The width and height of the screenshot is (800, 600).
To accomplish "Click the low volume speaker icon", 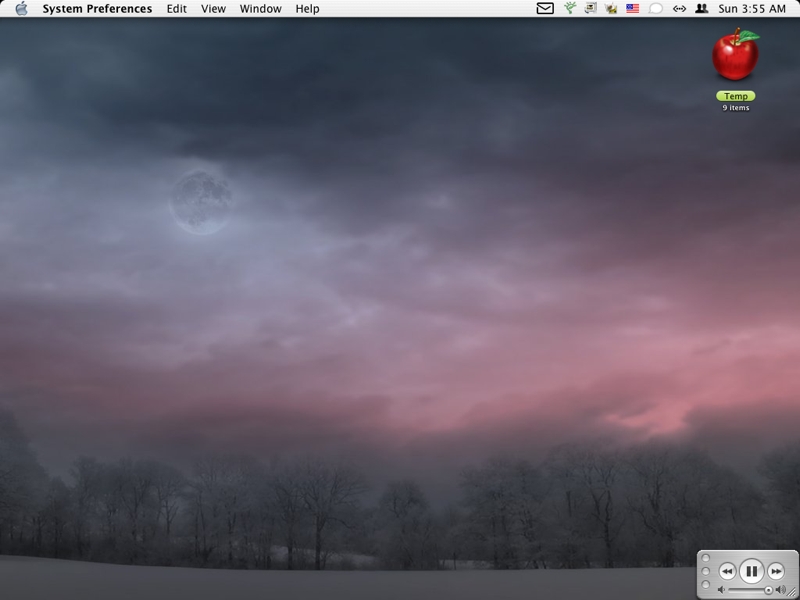I will pos(721,590).
